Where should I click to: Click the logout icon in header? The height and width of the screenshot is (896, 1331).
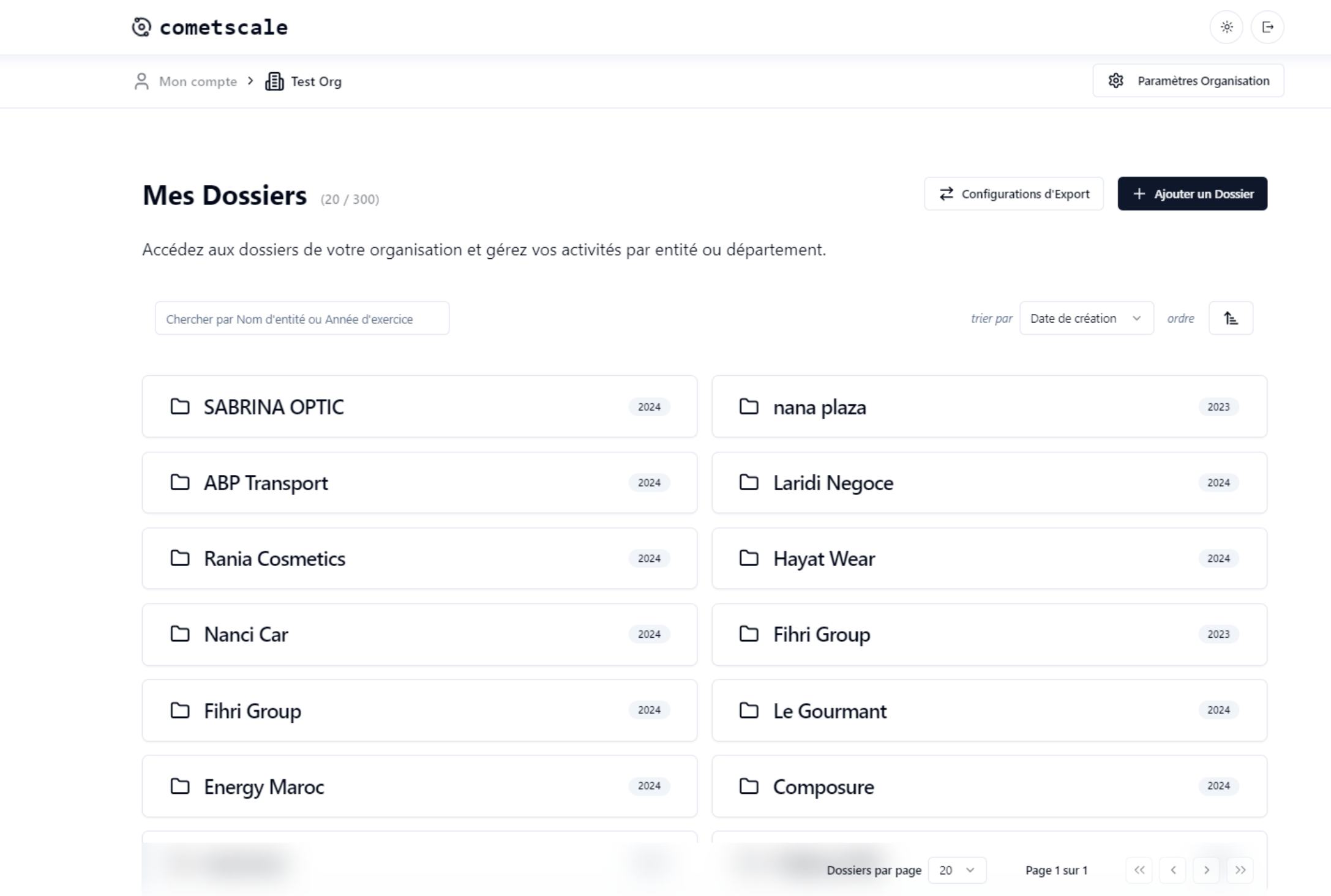click(1267, 27)
